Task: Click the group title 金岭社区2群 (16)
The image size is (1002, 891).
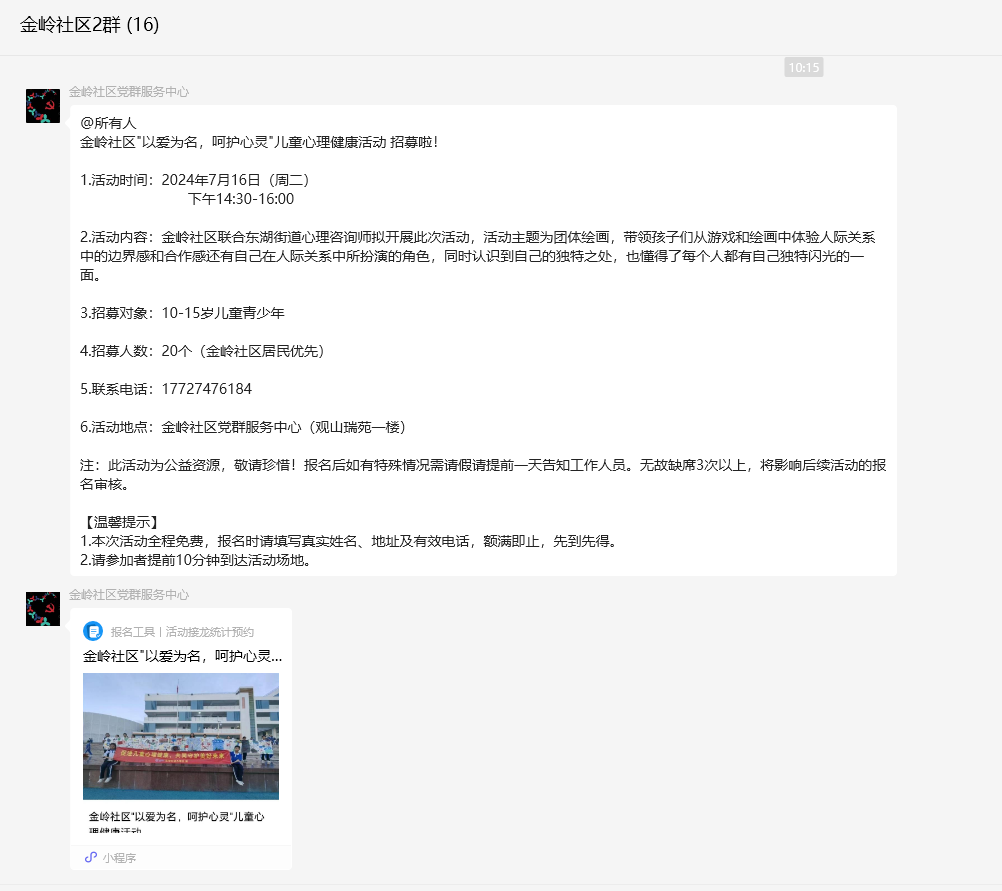Action: (x=89, y=25)
